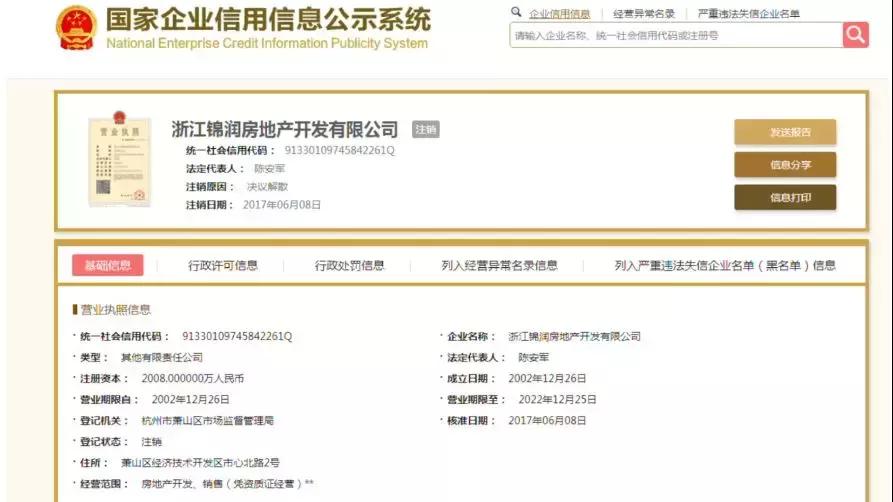Select the 企业信用信息 search category
Screen dimensions: 893x502
click(x=559, y=14)
